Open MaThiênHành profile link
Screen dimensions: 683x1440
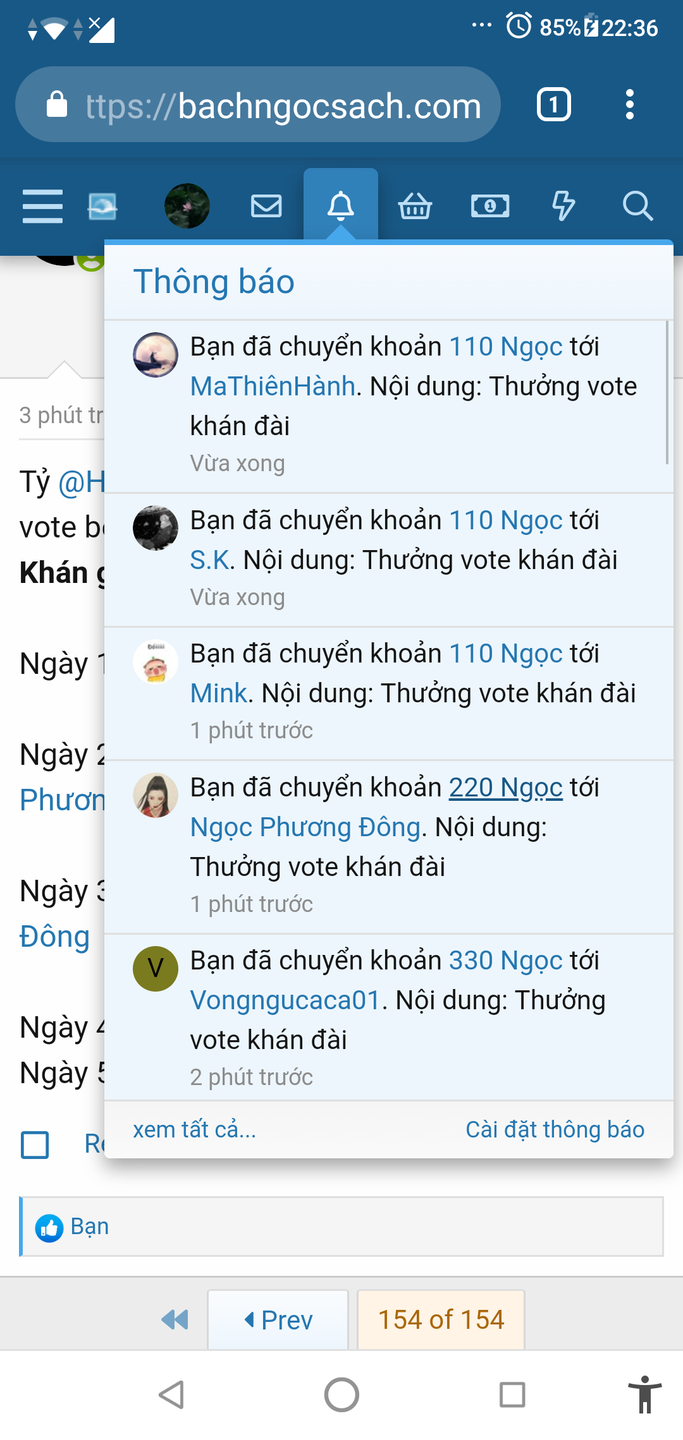click(x=273, y=386)
